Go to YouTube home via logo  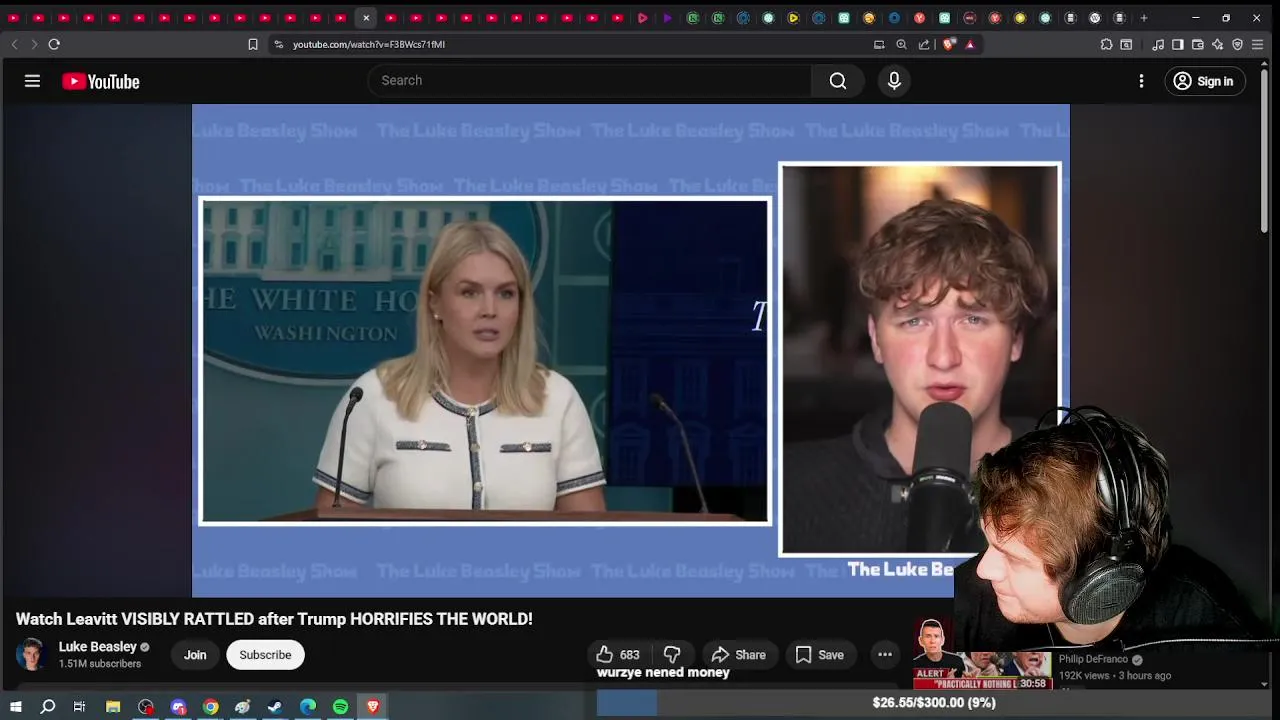[x=101, y=82]
